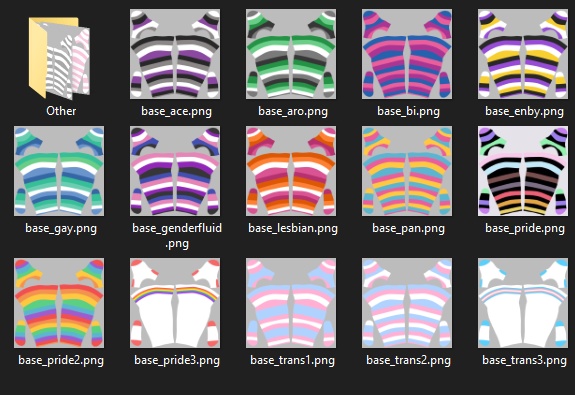Screen dimensions: 575x395
Task: Click the "base_pride2.png" file name
Action: 61,361
